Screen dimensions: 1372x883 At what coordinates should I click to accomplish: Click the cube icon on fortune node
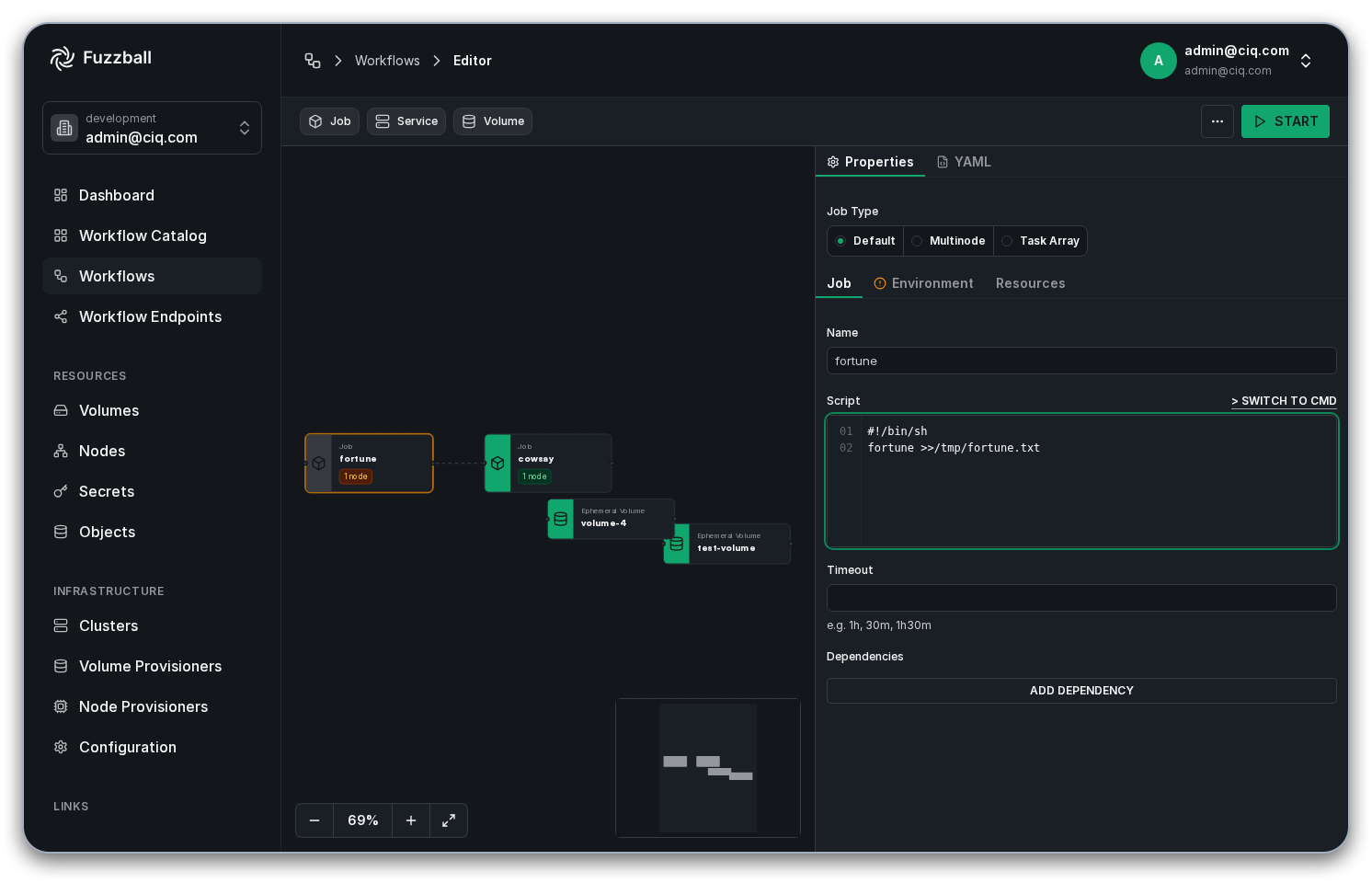pyautogui.click(x=319, y=464)
